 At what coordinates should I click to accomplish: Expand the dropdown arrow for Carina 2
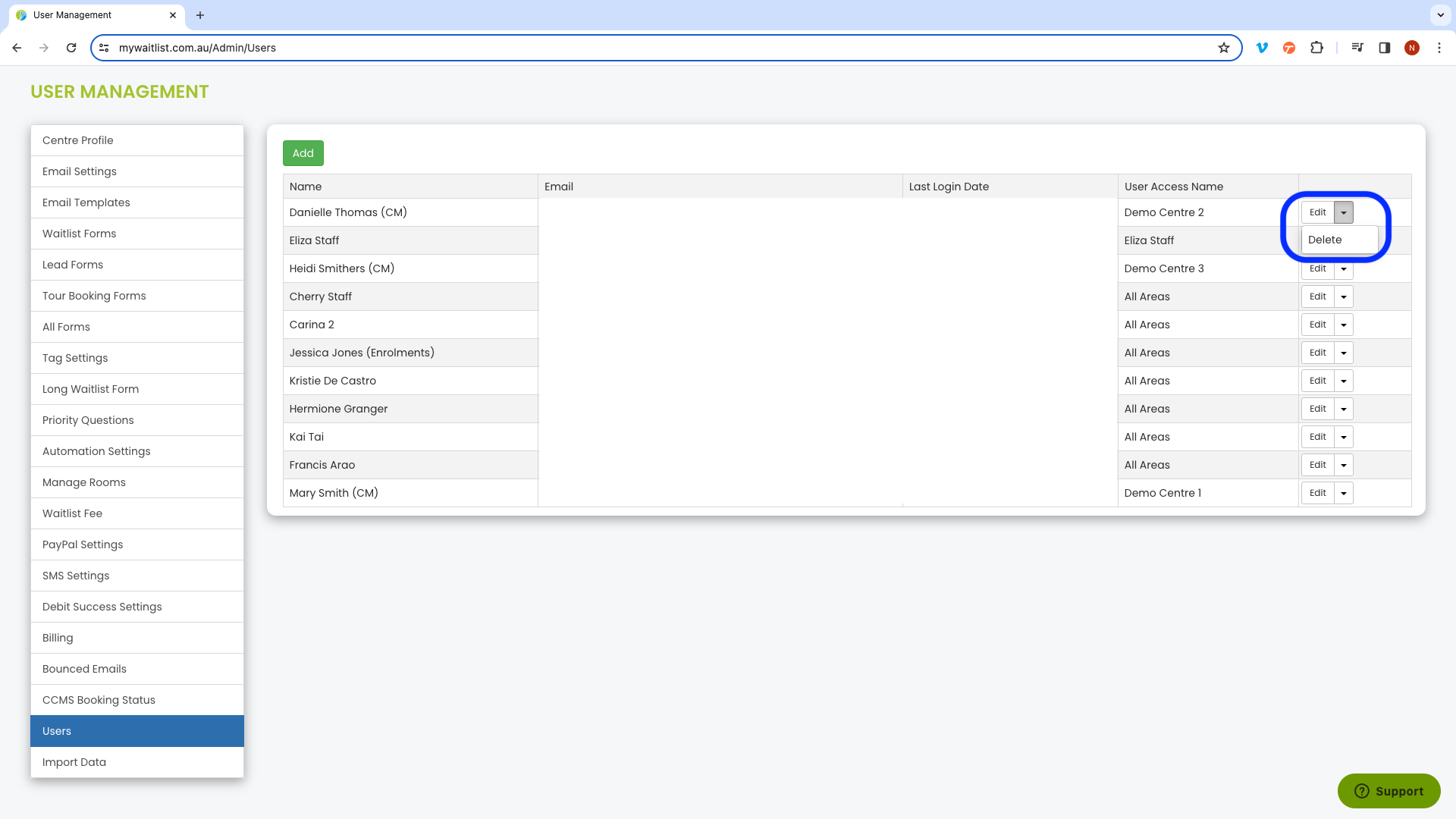point(1344,325)
